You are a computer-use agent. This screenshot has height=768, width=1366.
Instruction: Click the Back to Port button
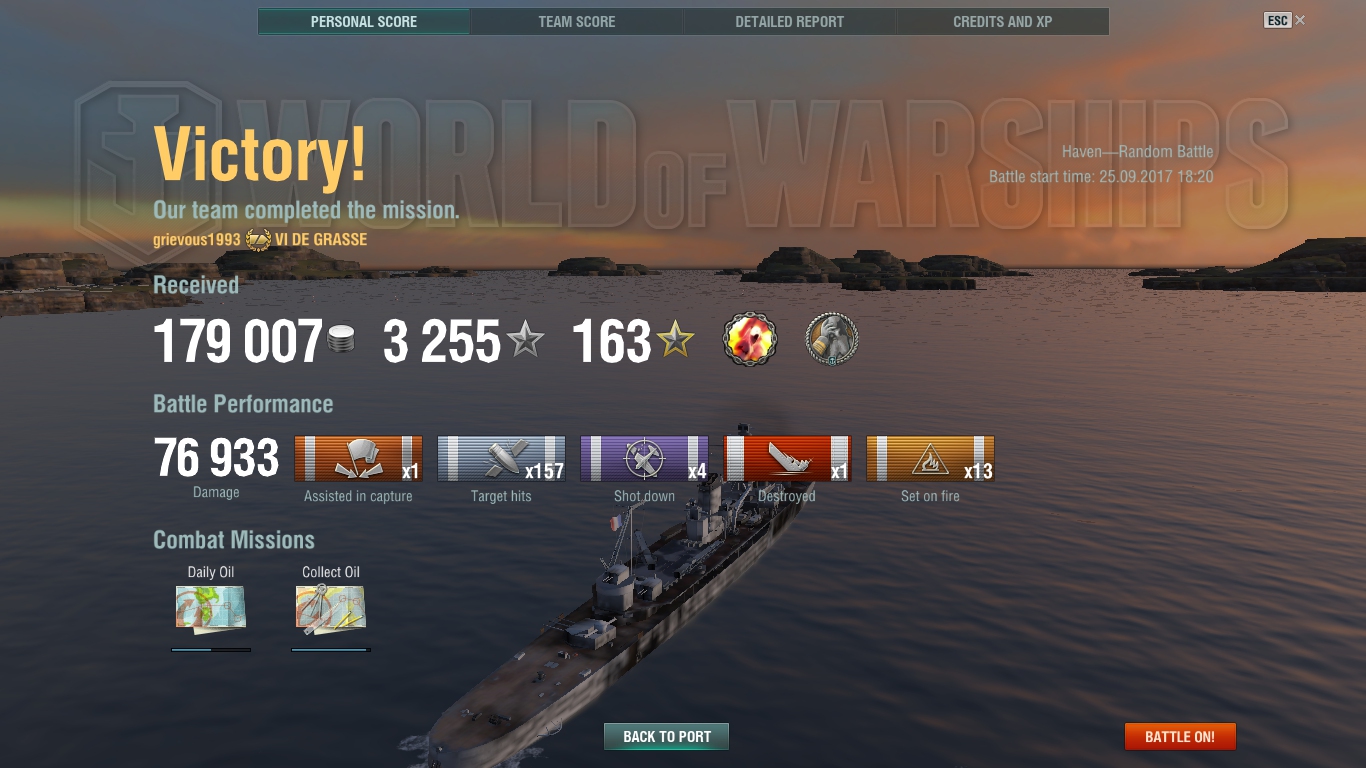667,737
